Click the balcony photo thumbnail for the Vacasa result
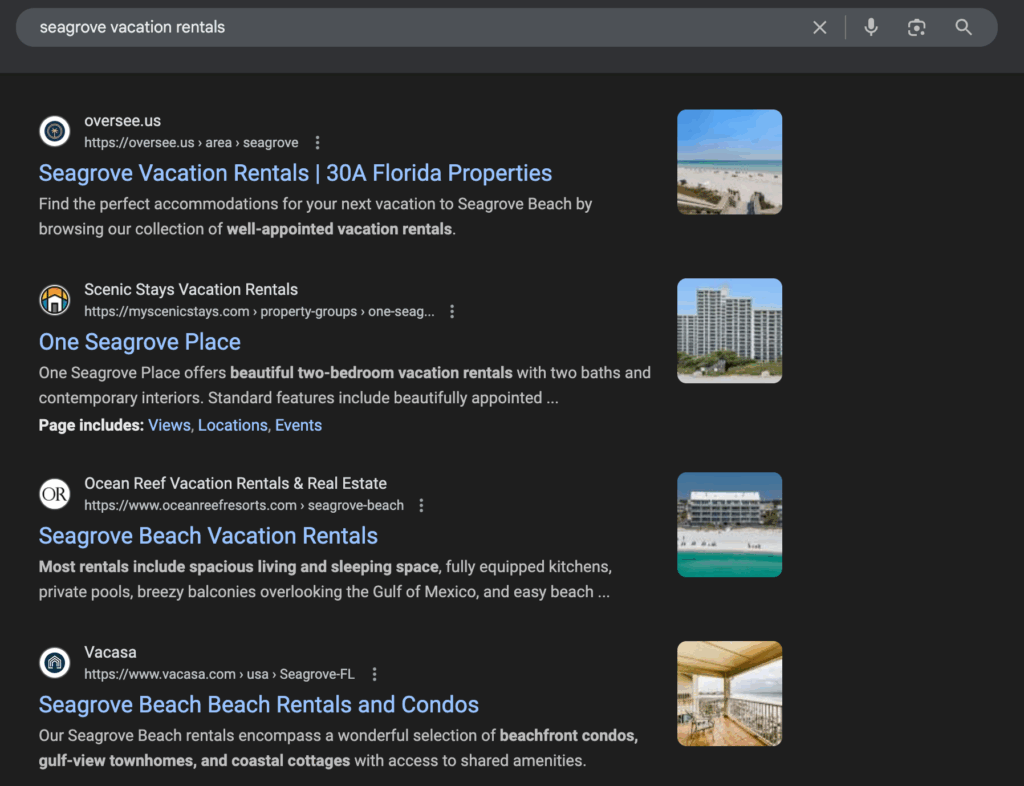 pyautogui.click(x=729, y=693)
